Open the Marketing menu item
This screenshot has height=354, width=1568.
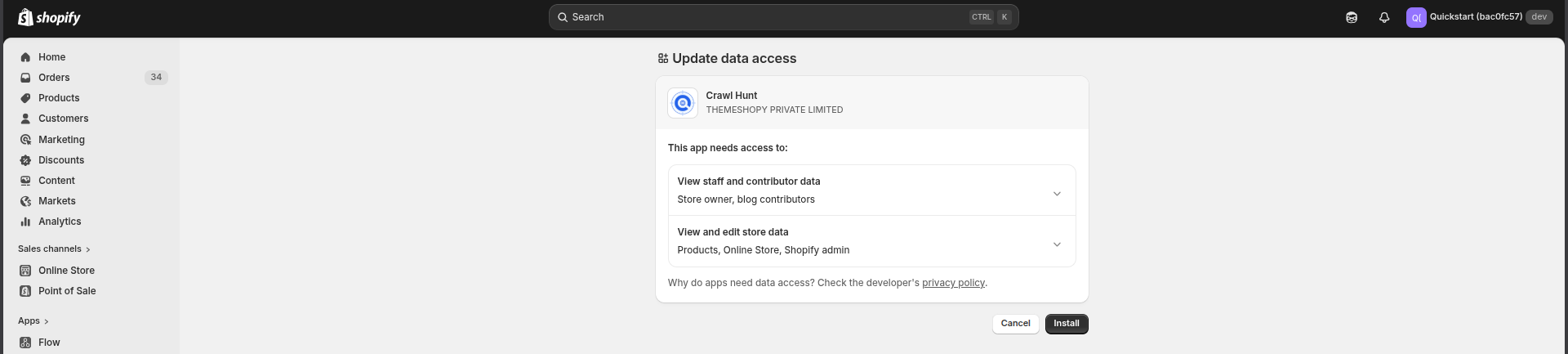tap(61, 140)
